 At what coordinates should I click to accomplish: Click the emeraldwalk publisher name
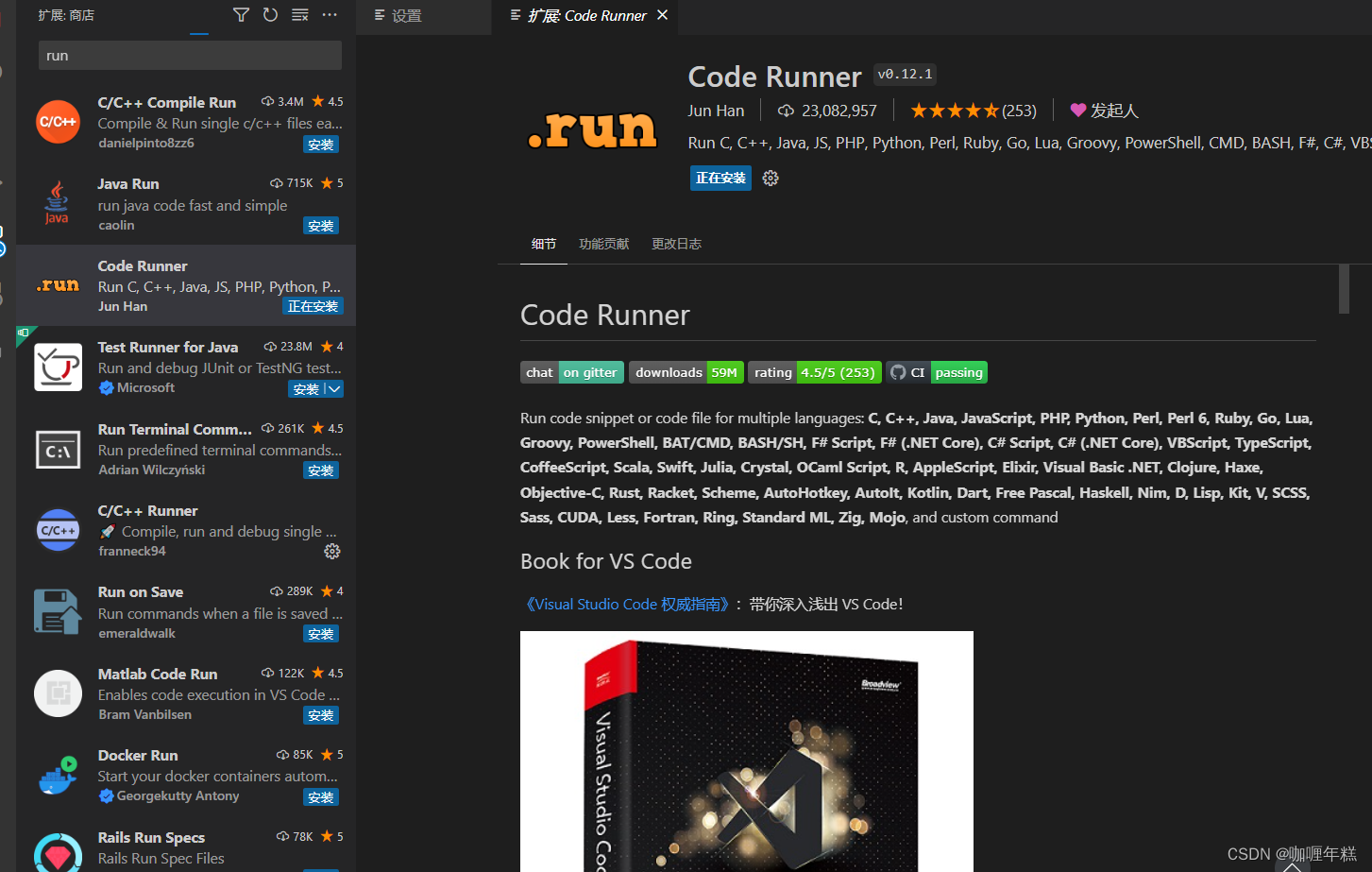[137, 633]
